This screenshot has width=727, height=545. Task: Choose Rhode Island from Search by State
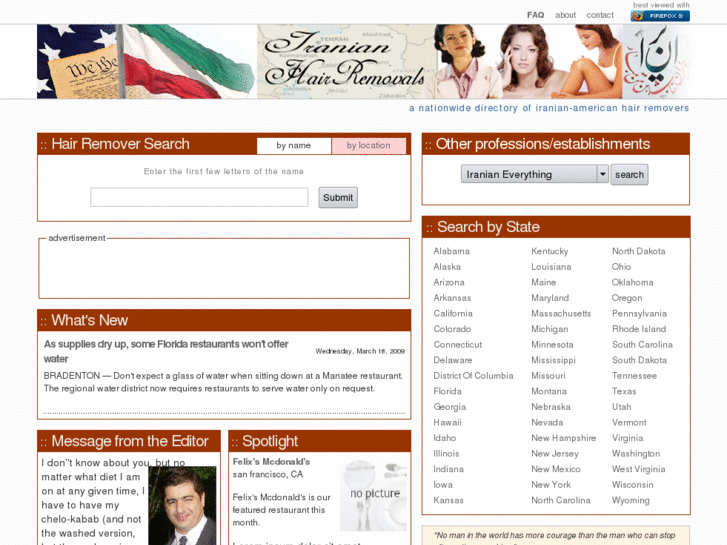click(639, 329)
